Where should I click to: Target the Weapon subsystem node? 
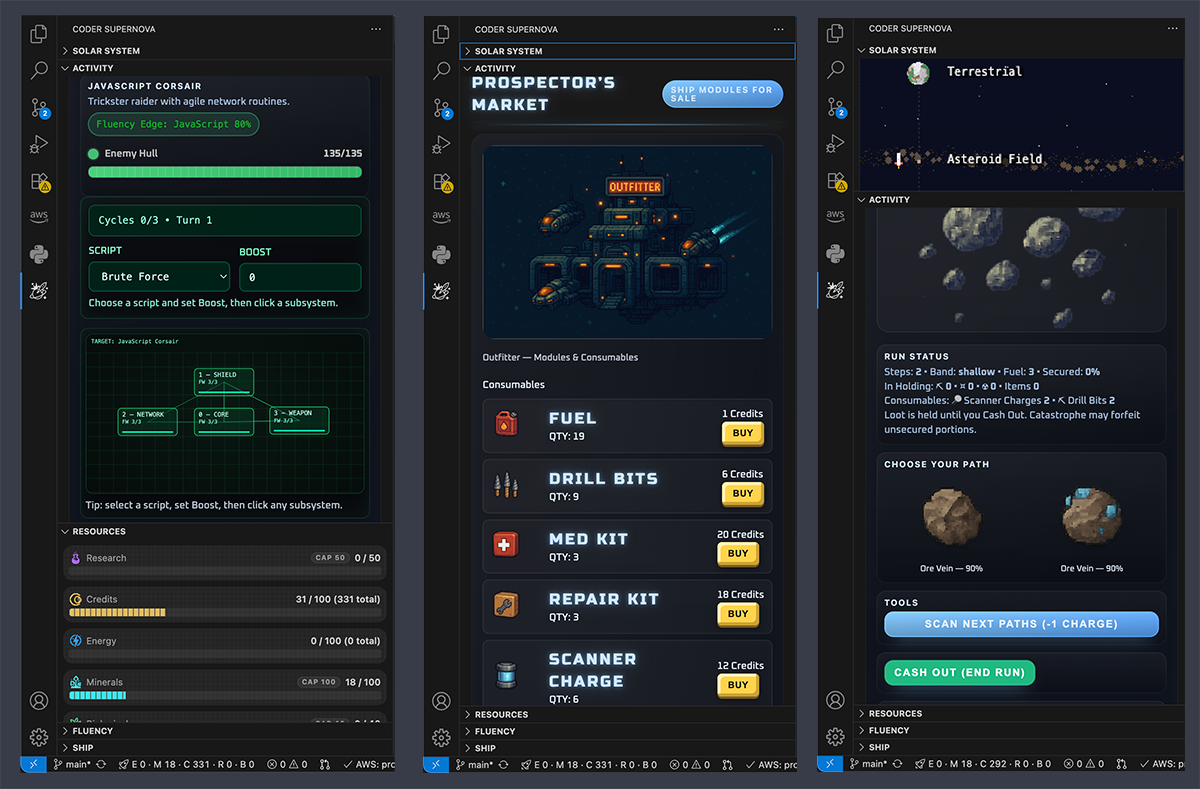(x=300, y=420)
